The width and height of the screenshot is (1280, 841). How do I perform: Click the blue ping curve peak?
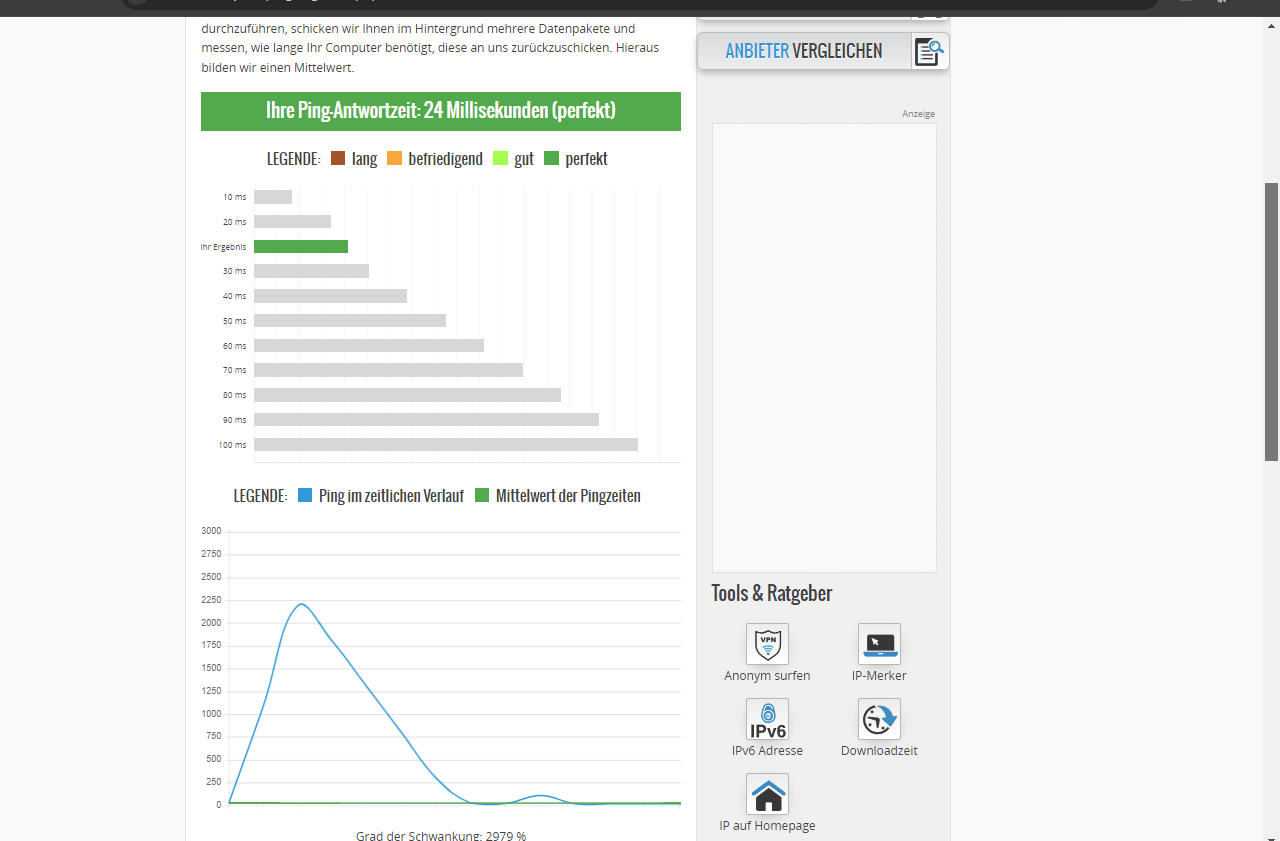pyautogui.click(x=301, y=604)
